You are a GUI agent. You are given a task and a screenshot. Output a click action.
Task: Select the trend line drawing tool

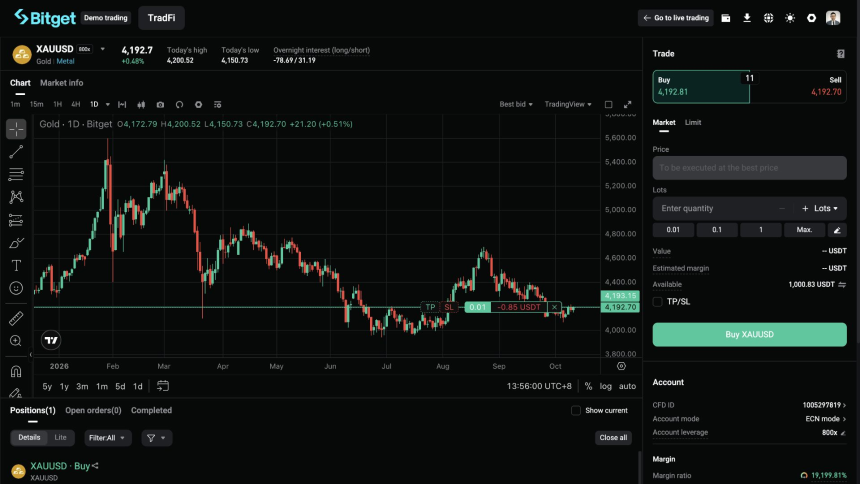coord(16,151)
